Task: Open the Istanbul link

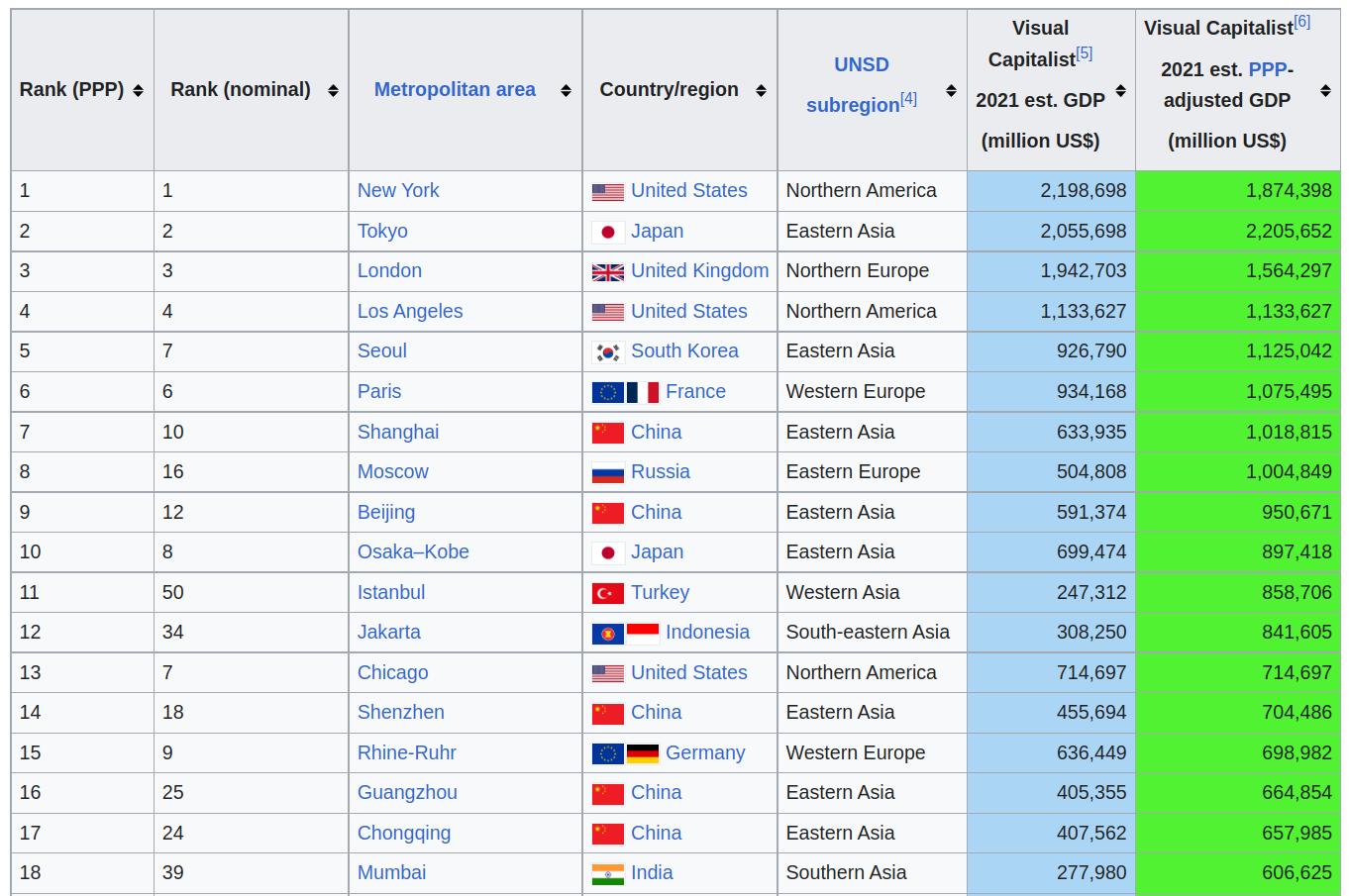Action: [x=391, y=592]
